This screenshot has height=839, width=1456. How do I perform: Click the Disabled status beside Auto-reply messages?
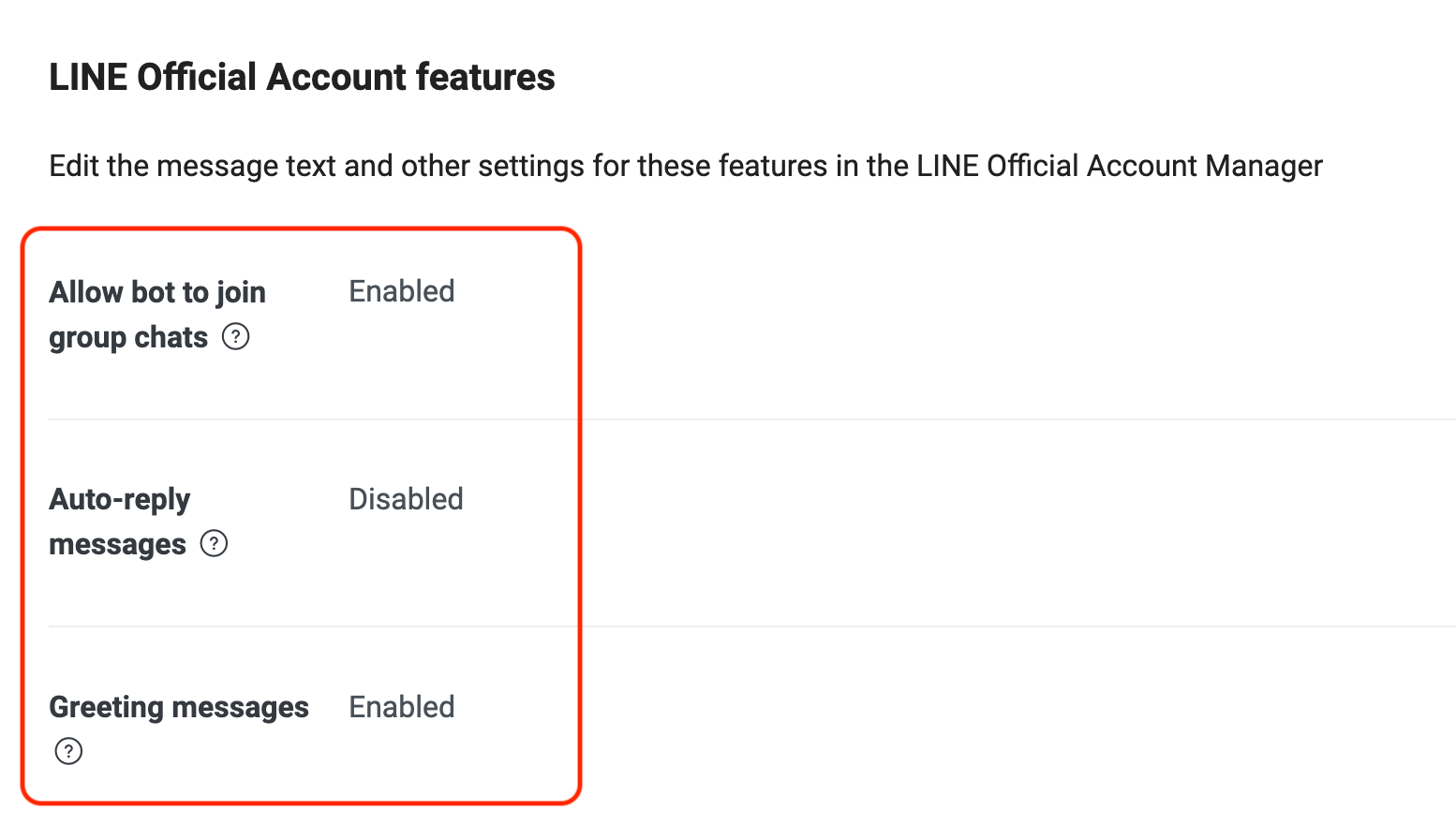tap(406, 499)
